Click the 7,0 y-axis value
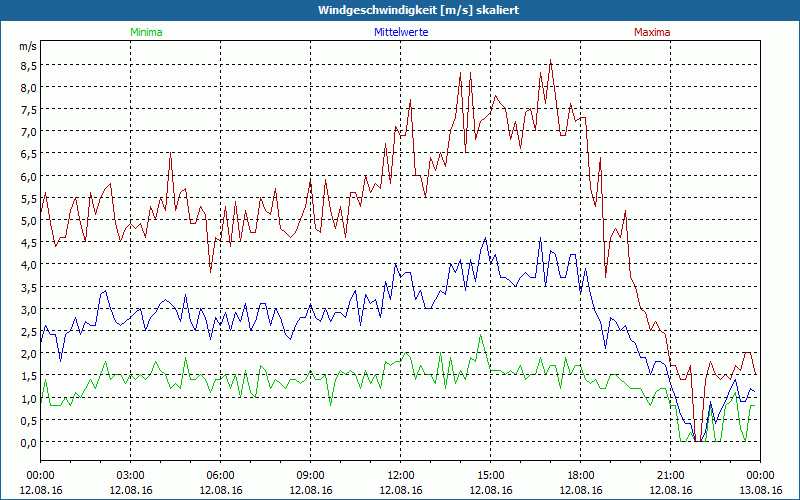Image resolution: width=800 pixels, height=500 pixels. (x=29, y=132)
